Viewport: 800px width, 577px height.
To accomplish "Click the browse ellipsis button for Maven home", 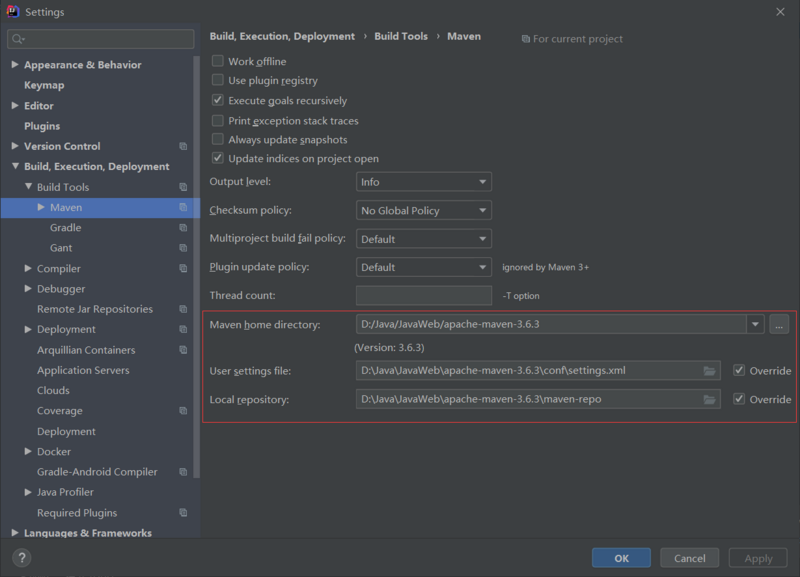I will click(780, 324).
